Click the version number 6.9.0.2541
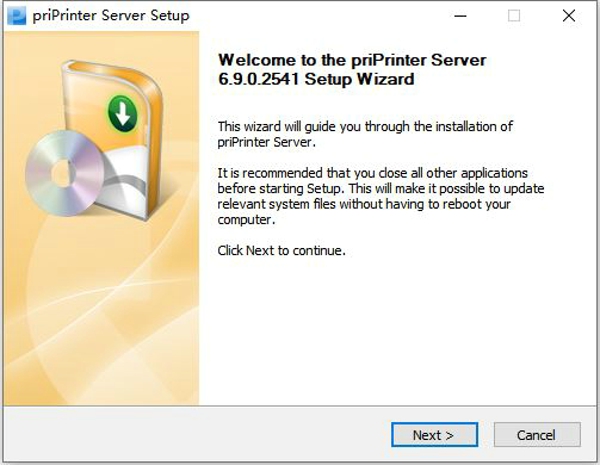This screenshot has height=465, width=600. [x=266, y=78]
